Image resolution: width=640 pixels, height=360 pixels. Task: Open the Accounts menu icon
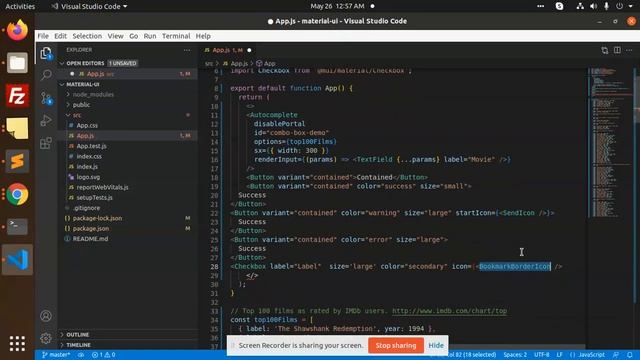pos(46,316)
